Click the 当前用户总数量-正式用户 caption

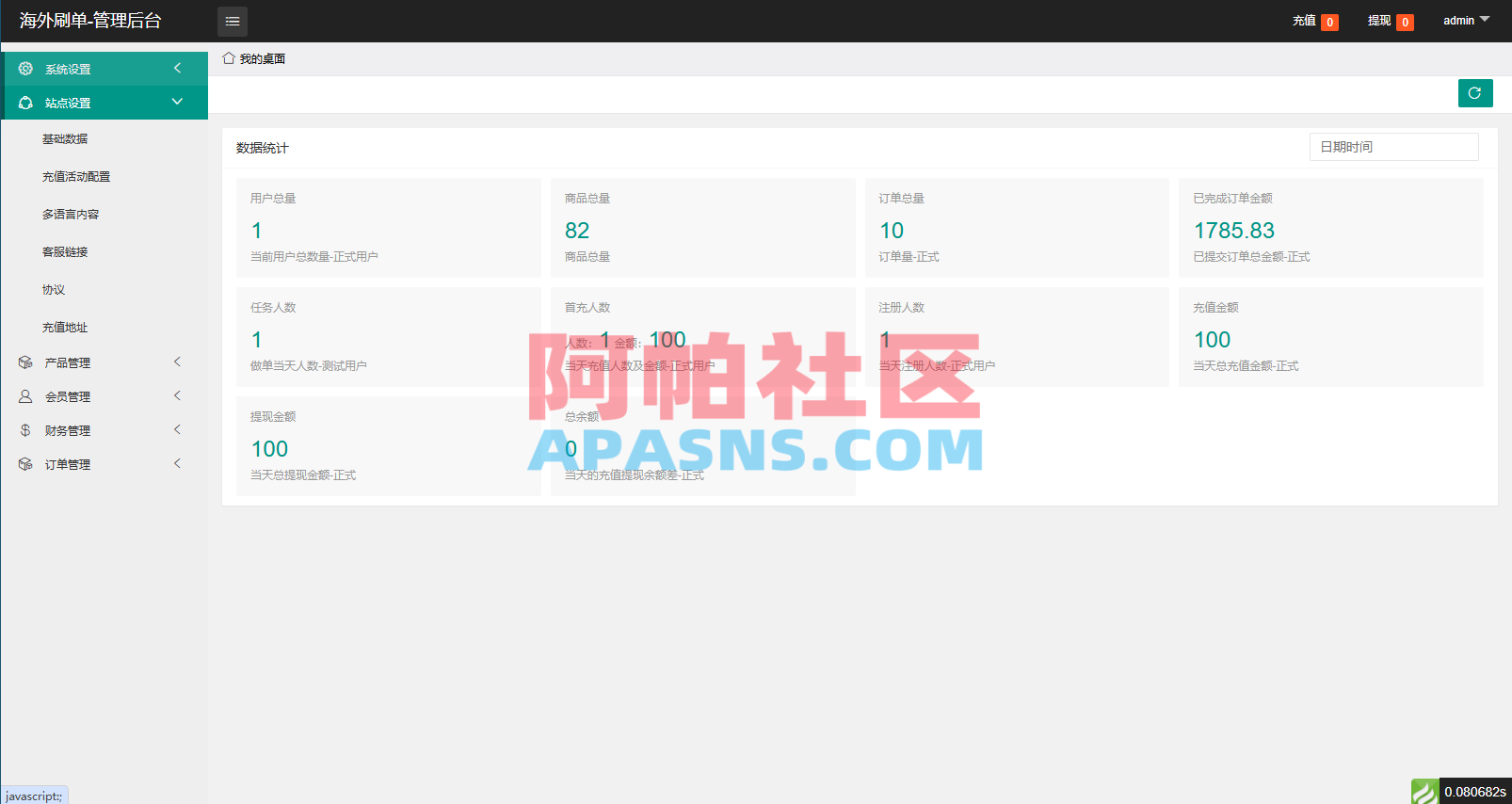[314, 257]
